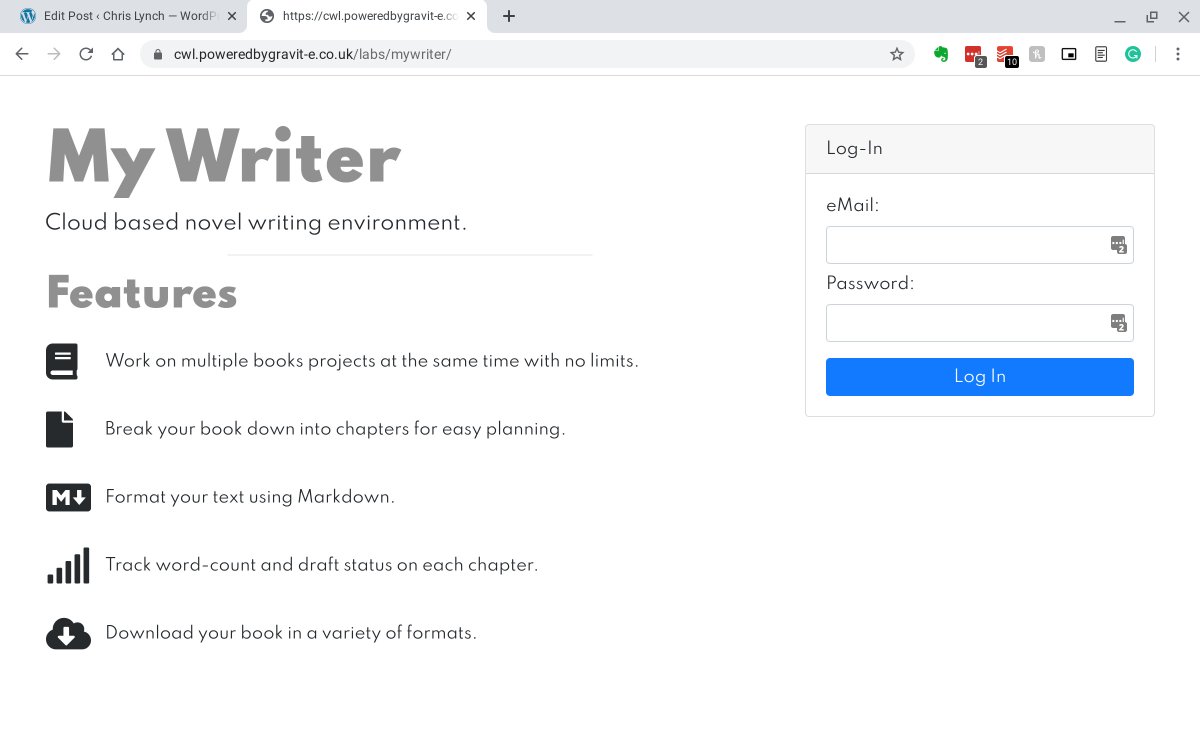Click 'Break your book down into chapters' text
Screen dimensions: 1200x752
click(x=335, y=429)
